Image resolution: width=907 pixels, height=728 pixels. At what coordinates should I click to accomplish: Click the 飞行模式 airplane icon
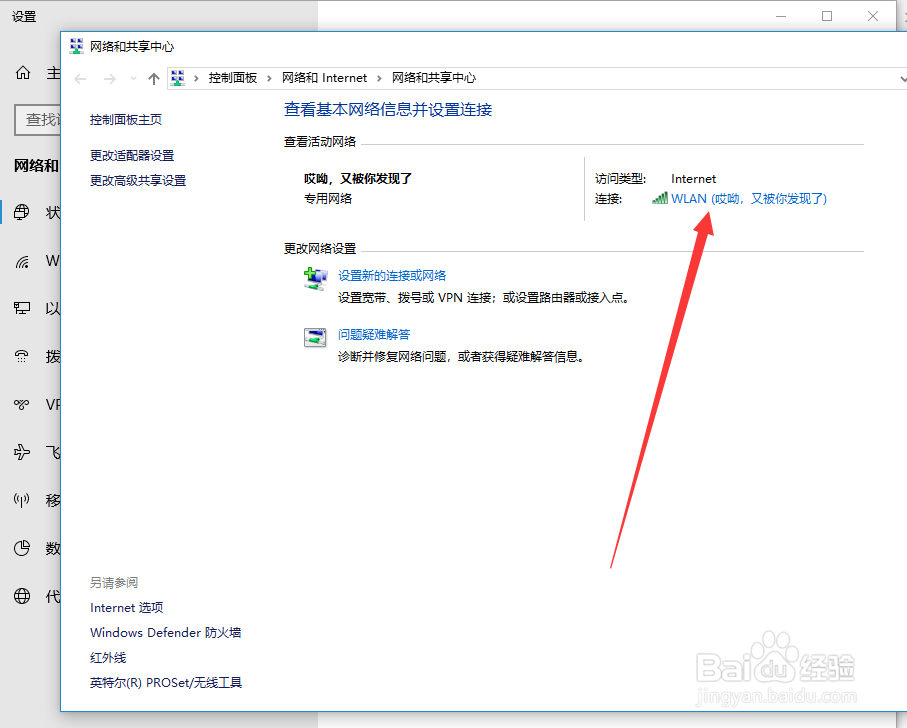pos(21,452)
